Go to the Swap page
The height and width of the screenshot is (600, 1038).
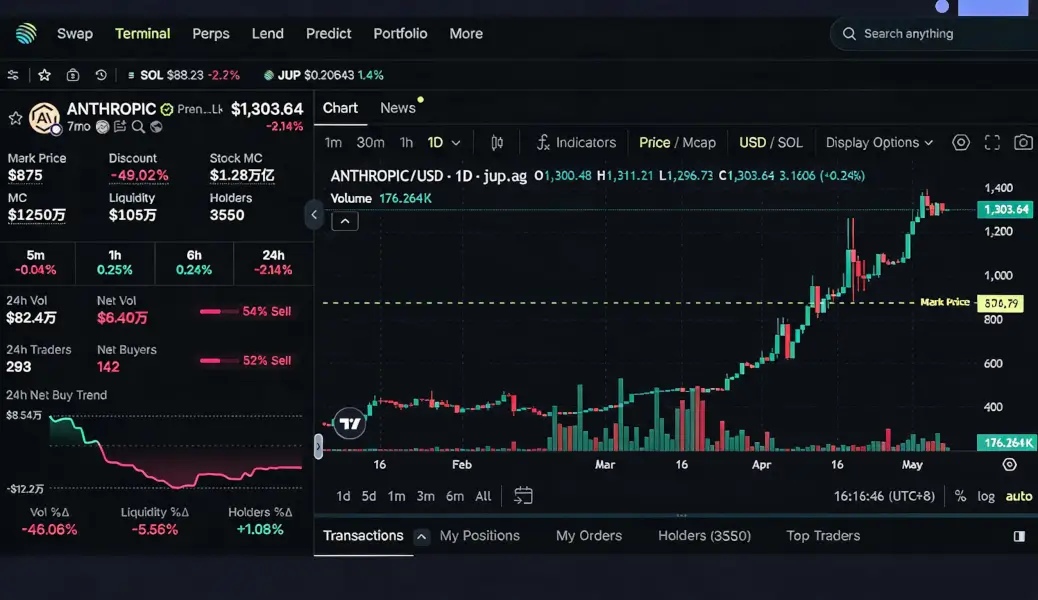click(x=75, y=34)
